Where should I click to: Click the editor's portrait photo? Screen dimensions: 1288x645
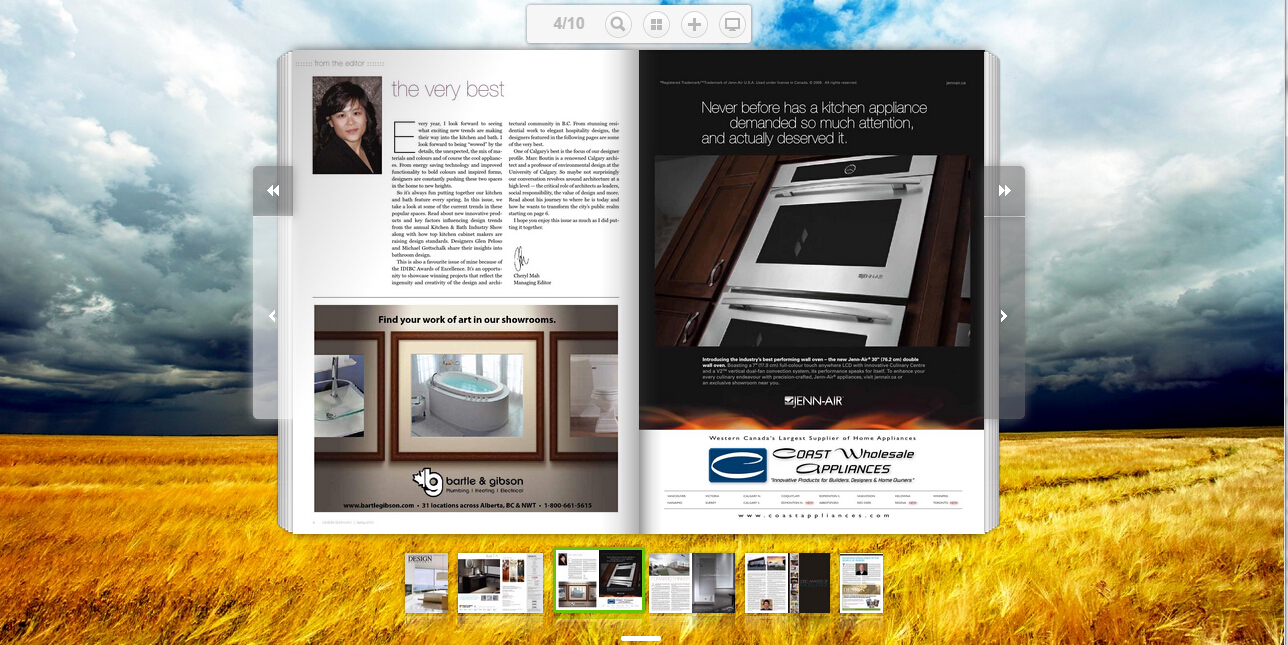[x=347, y=125]
